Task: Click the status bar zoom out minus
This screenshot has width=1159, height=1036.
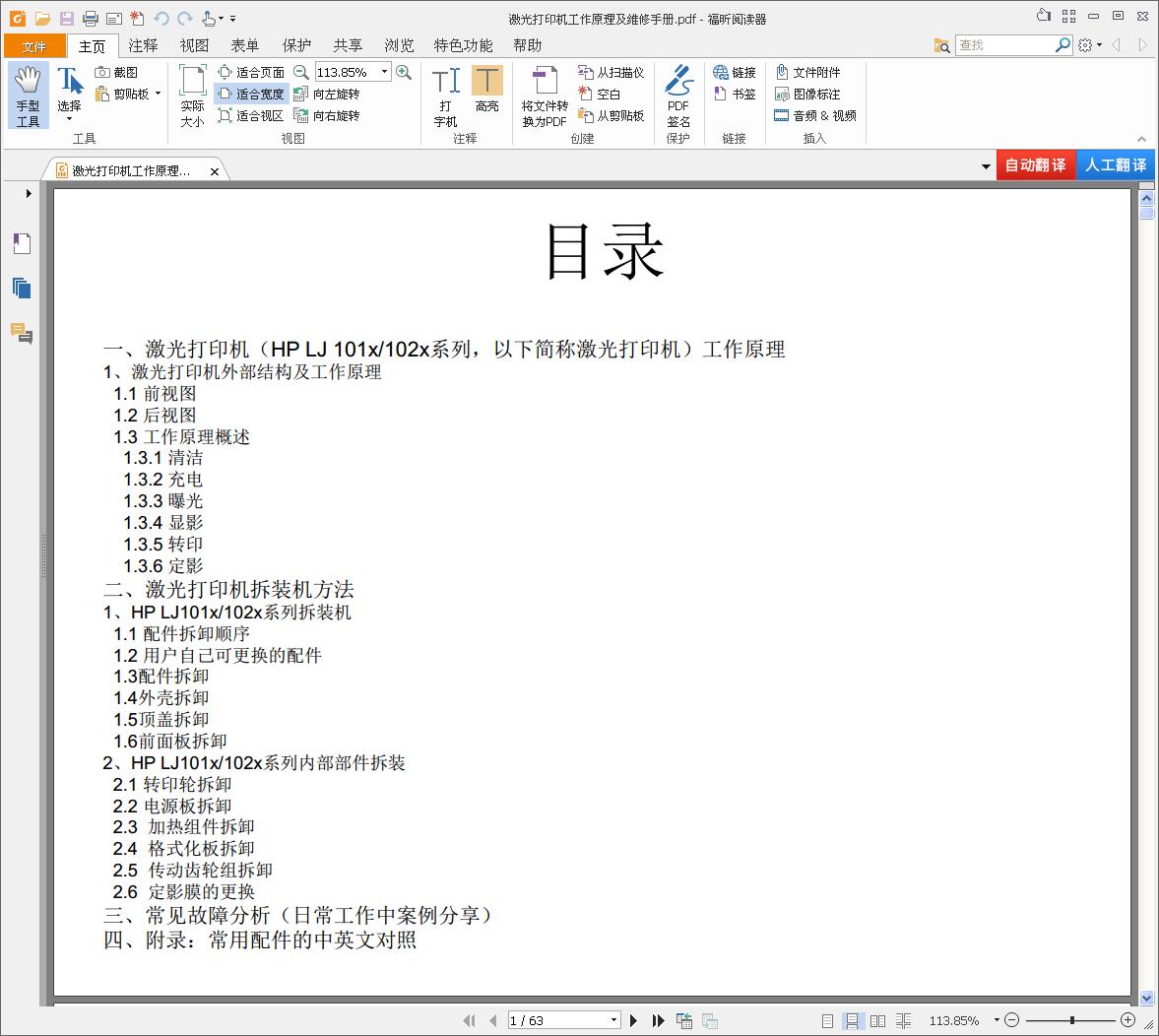Action: tap(1012, 1020)
